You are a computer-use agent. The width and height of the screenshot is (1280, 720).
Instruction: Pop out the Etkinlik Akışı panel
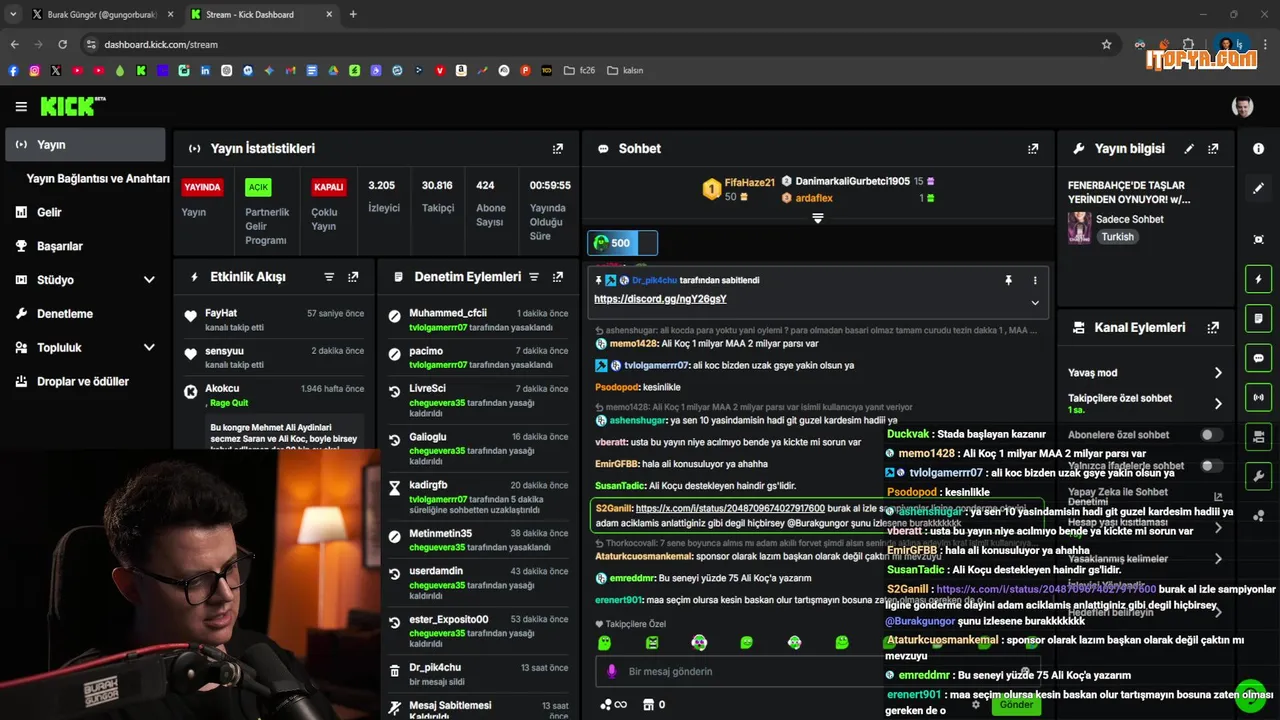(353, 276)
